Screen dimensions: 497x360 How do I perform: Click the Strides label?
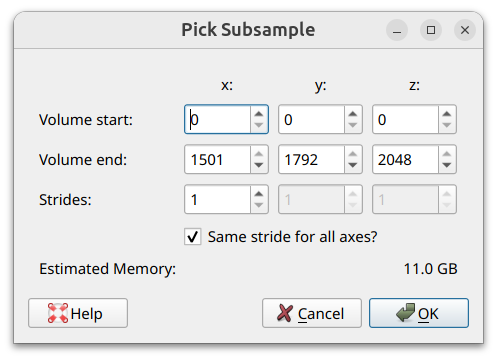65,200
